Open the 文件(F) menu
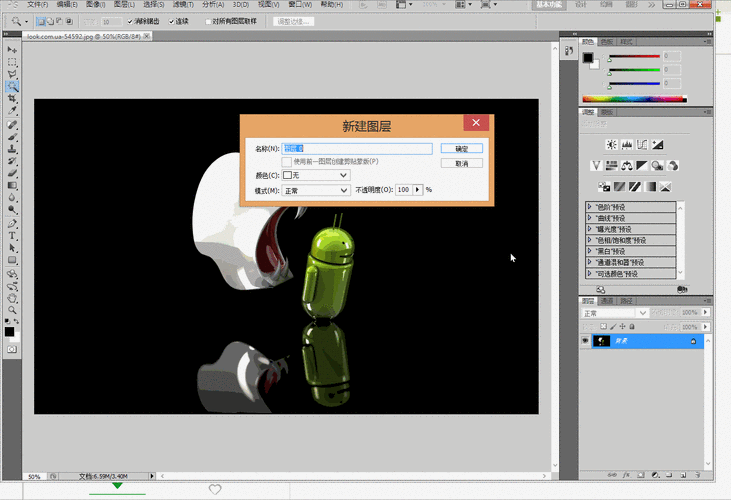This screenshot has width=731, height=500. coord(37,5)
